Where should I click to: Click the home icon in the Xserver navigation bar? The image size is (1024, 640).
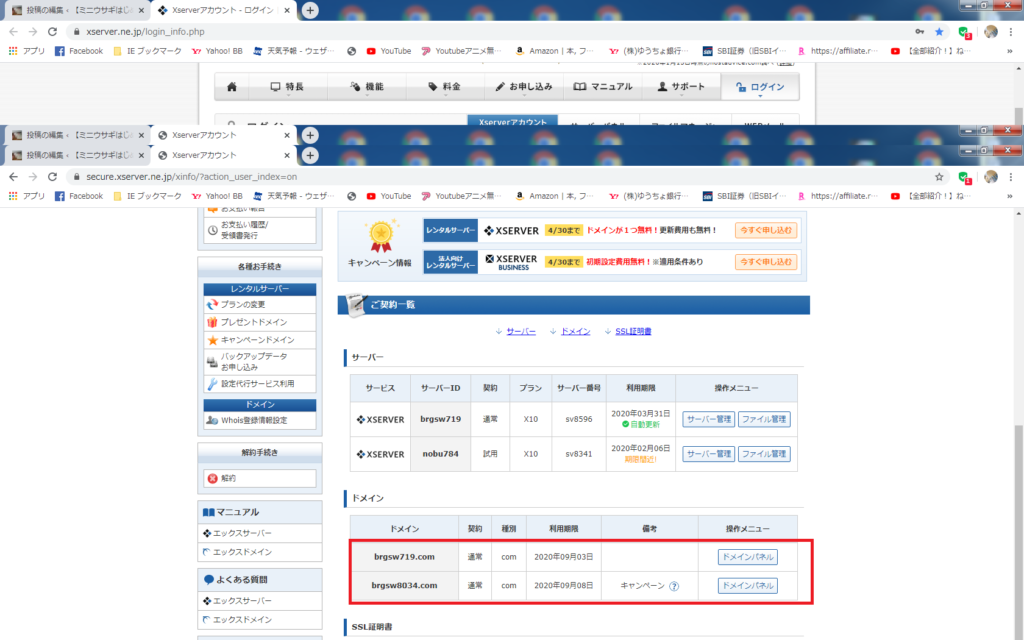click(x=232, y=87)
